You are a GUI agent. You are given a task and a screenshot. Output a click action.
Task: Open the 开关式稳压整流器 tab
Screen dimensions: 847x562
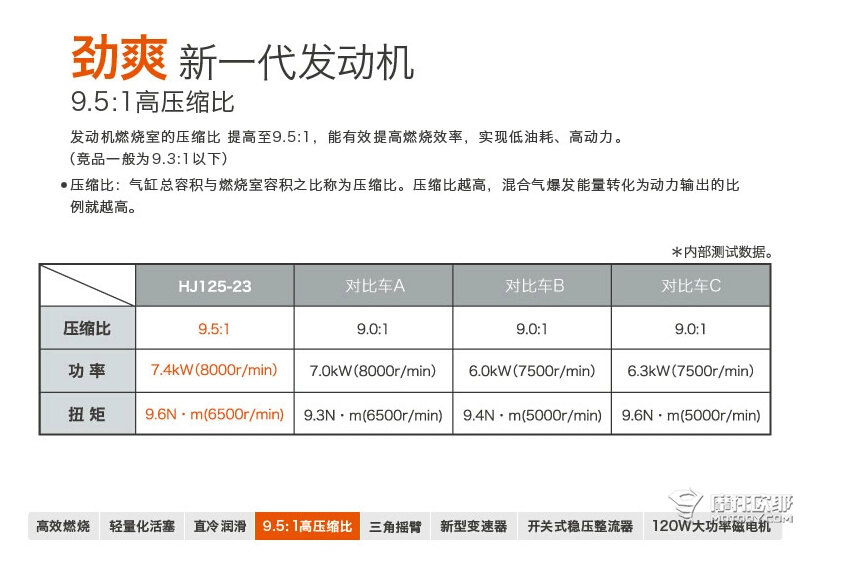point(580,526)
